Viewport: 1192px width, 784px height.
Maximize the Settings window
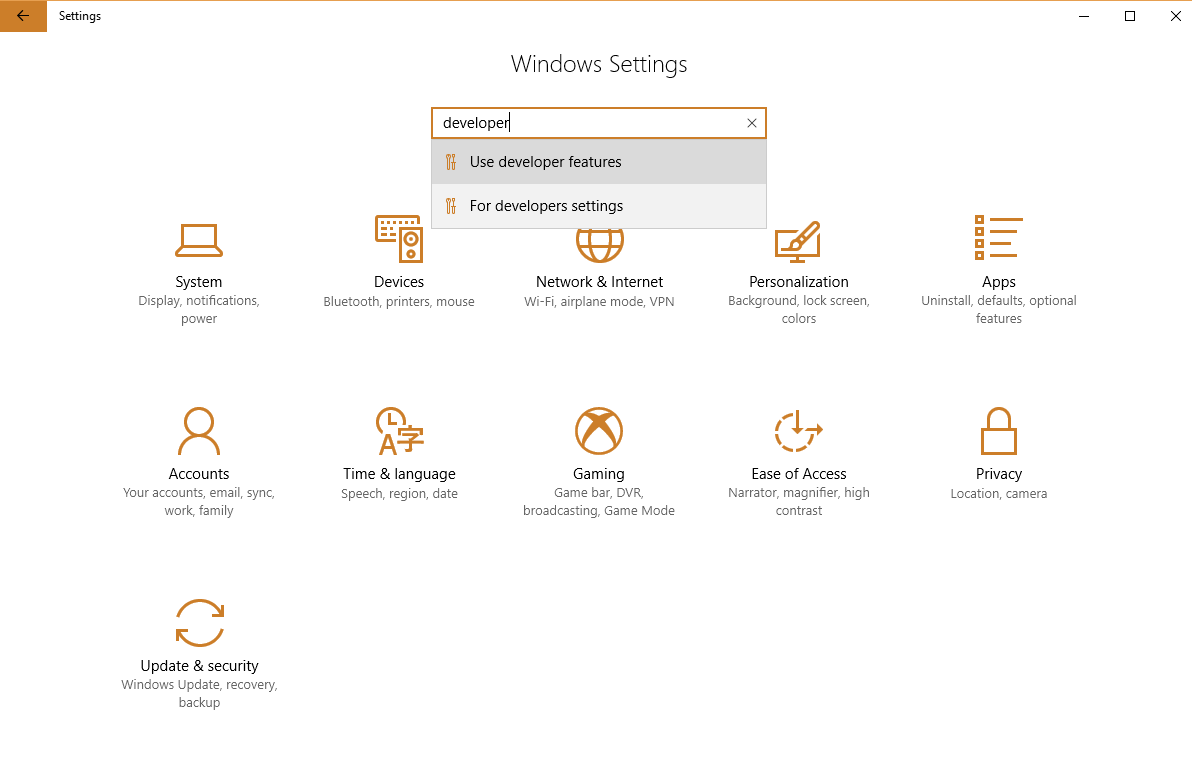(1130, 16)
